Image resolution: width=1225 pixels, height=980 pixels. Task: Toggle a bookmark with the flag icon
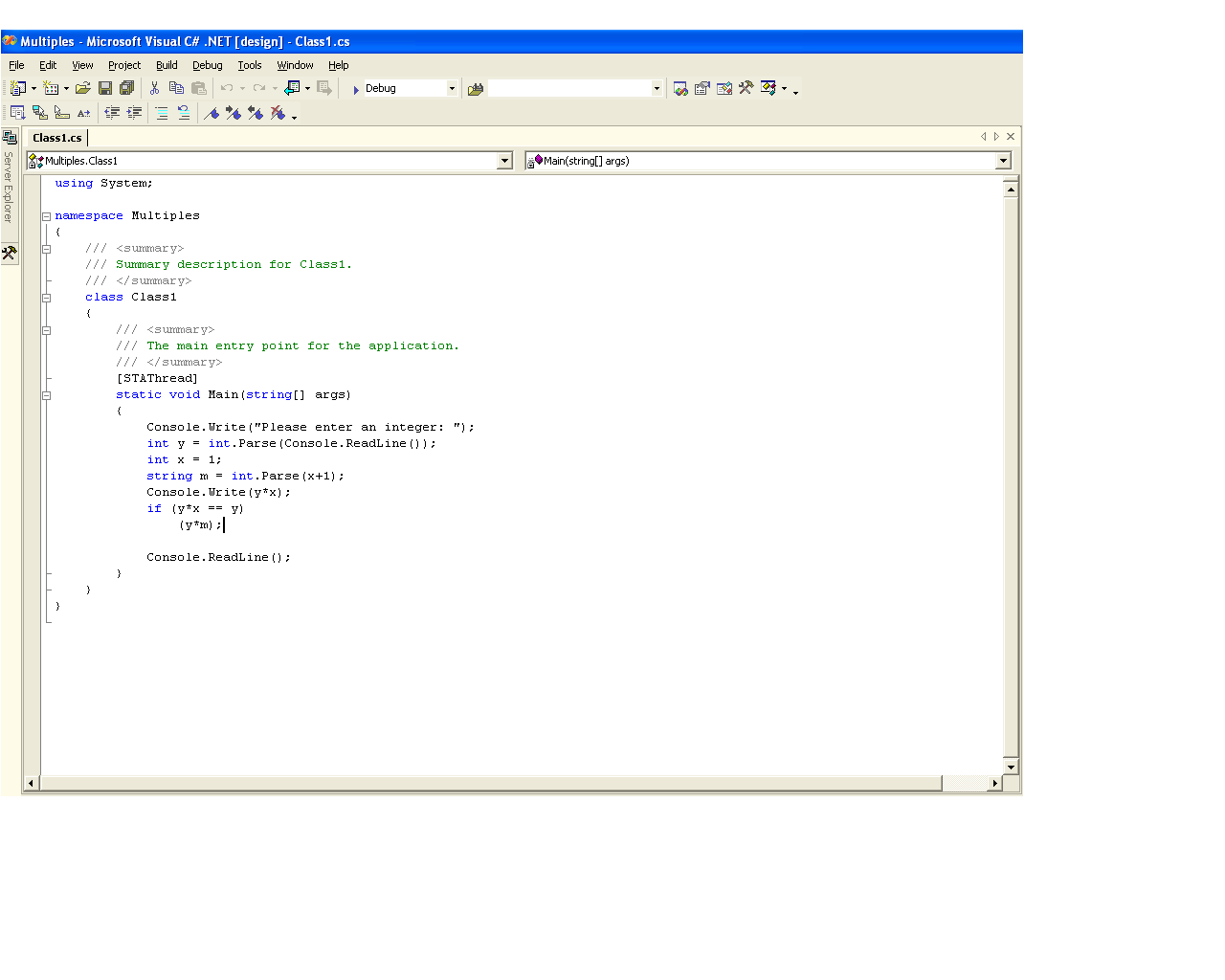click(x=212, y=113)
